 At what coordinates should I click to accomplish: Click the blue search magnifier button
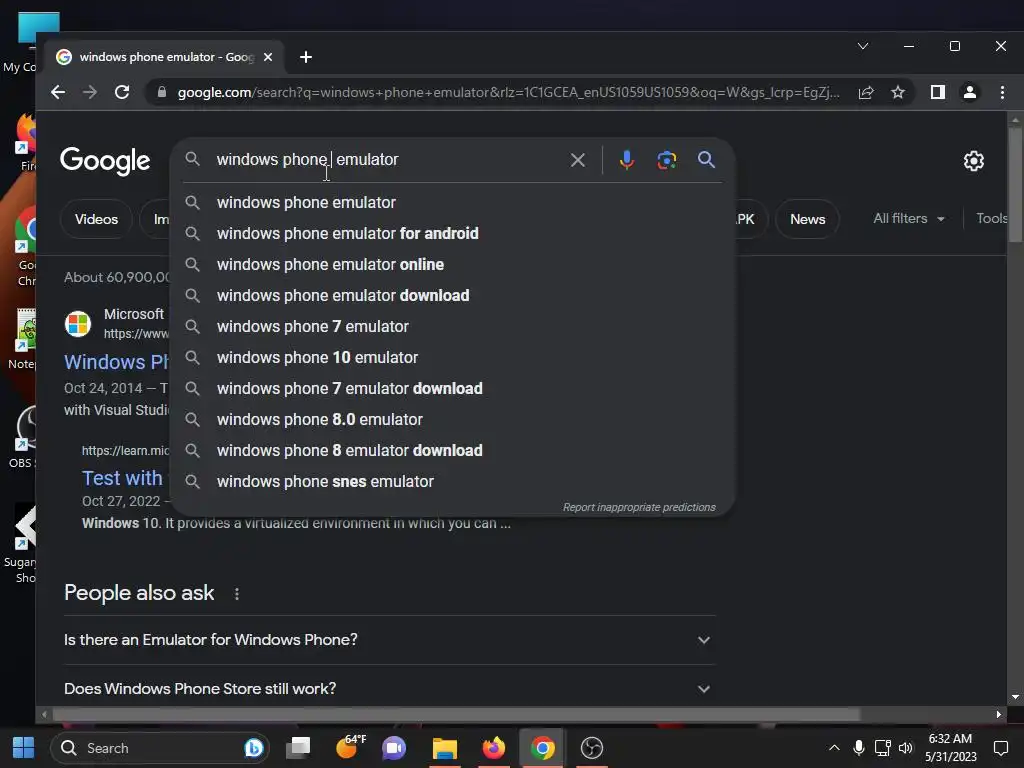tap(706, 159)
